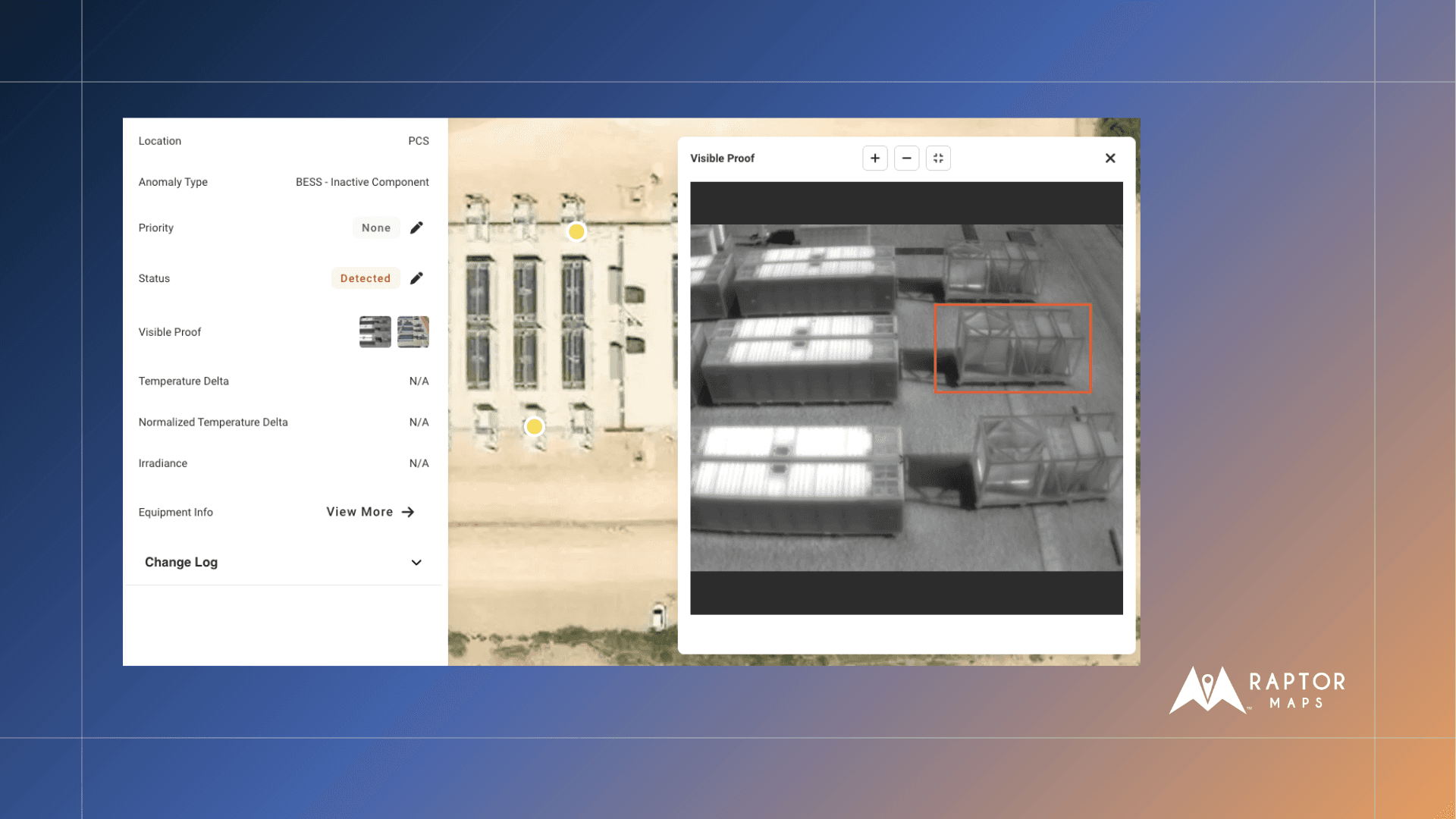Click the Visible Proof popup title
Screen dimensions: 1456x819
click(722, 158)
